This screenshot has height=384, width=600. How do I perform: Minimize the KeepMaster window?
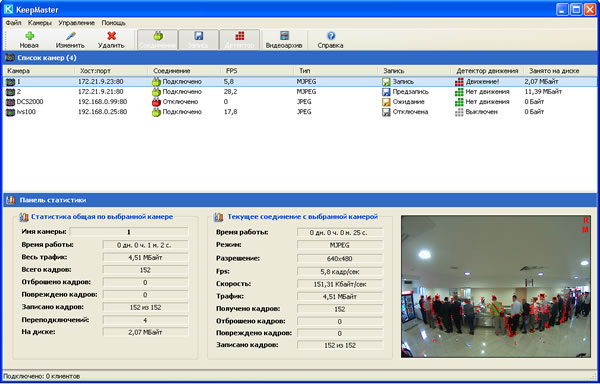pyautogui.click(x=562, y=9)
